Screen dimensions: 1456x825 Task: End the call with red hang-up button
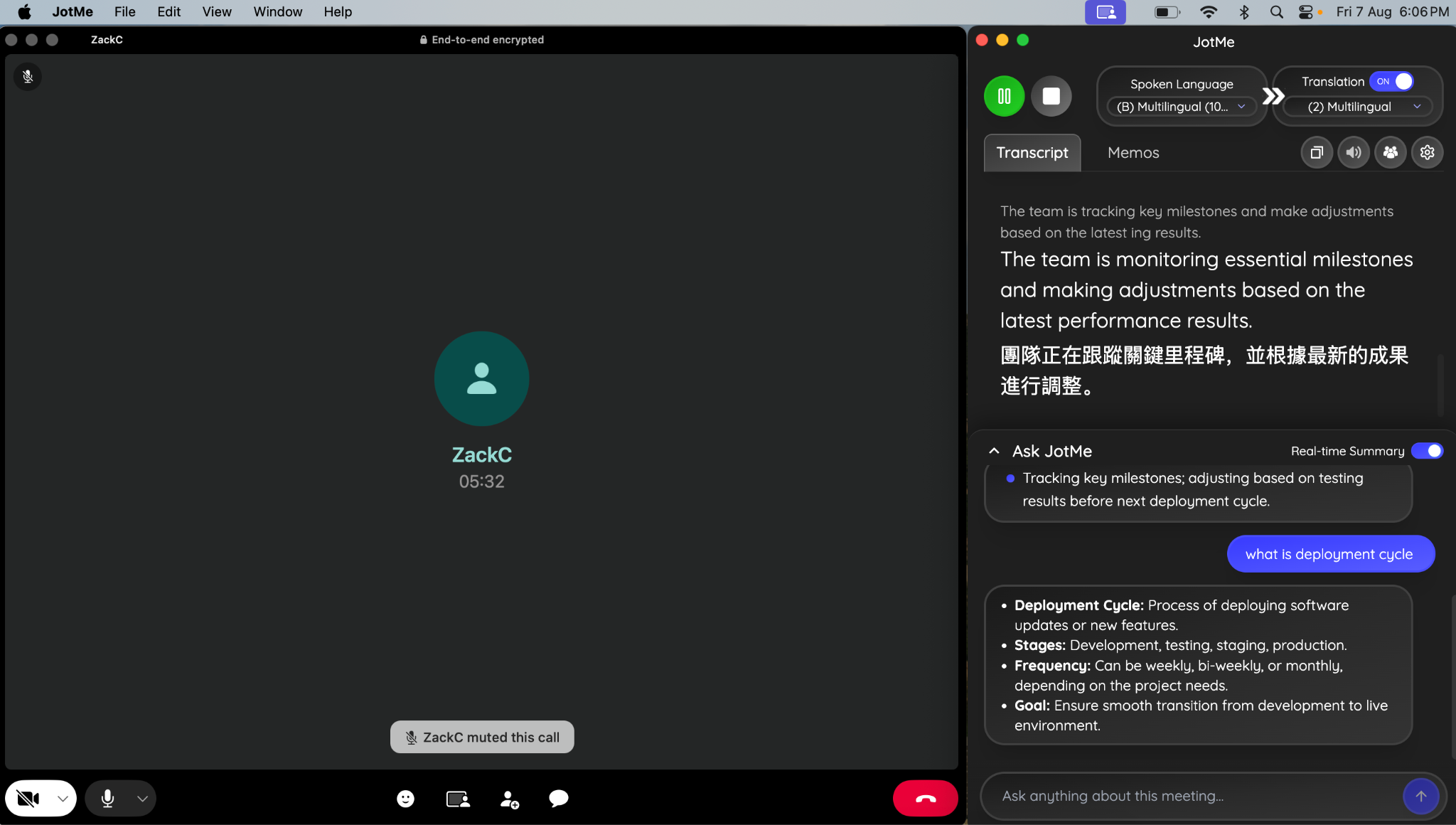925,799
